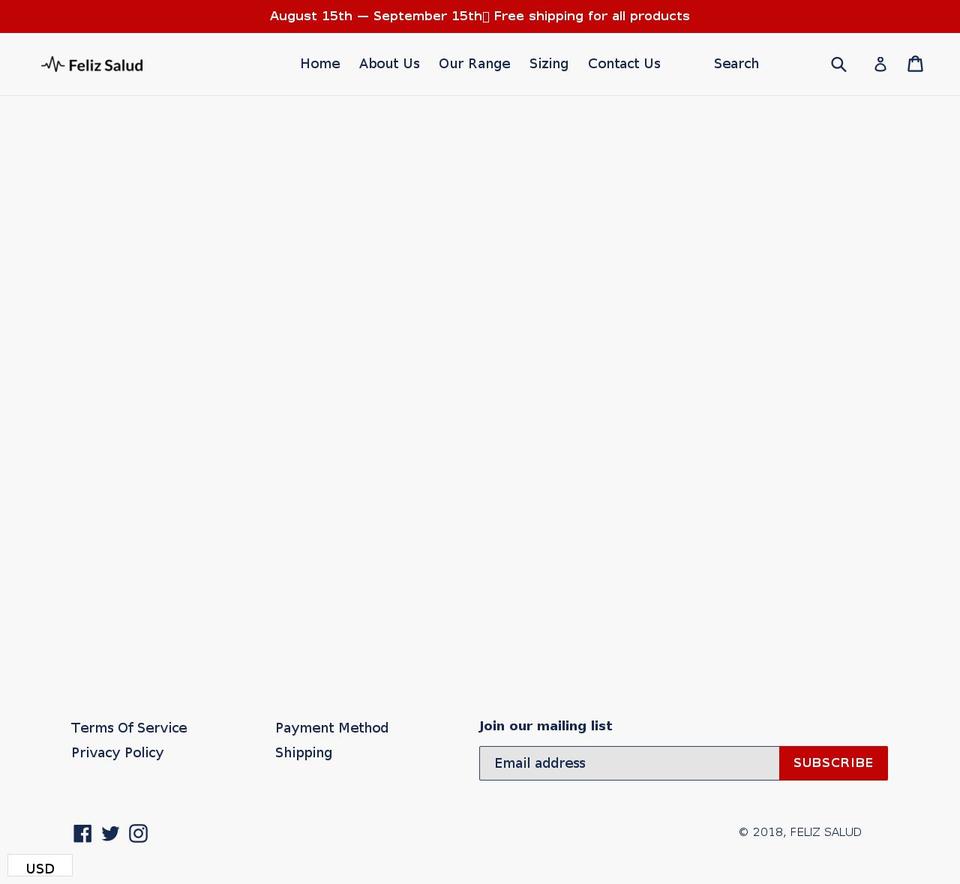Open the Sizing page
This screenshot has width=960, height=884.
tap(549, 64)
